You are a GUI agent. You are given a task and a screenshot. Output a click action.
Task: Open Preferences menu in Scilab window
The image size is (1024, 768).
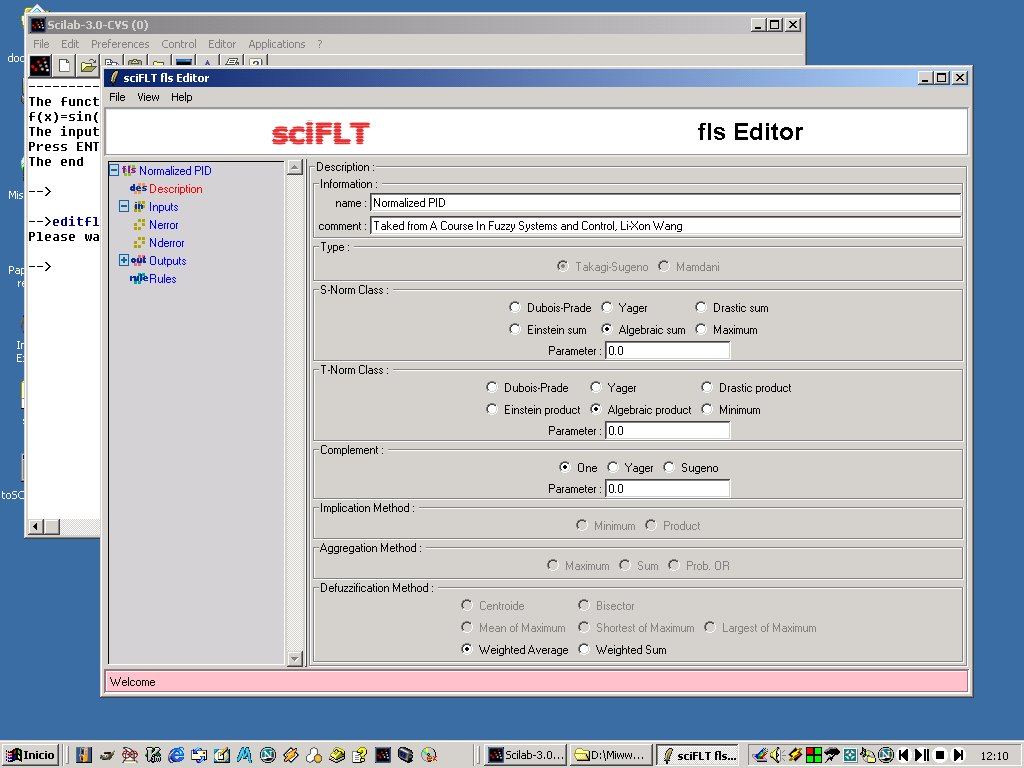coord(120,44)
